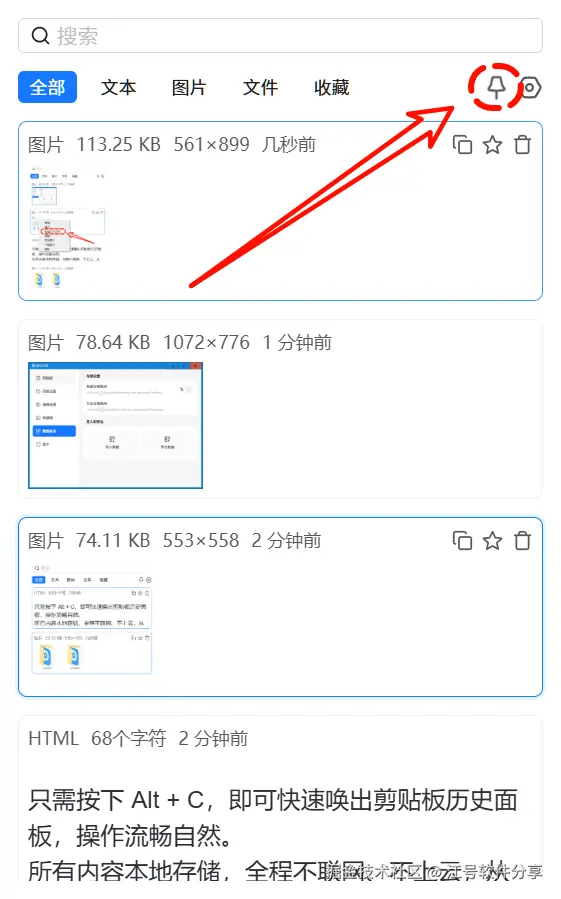
Task: Open the 561×899 image thumbnail
Action: [67, 227]
